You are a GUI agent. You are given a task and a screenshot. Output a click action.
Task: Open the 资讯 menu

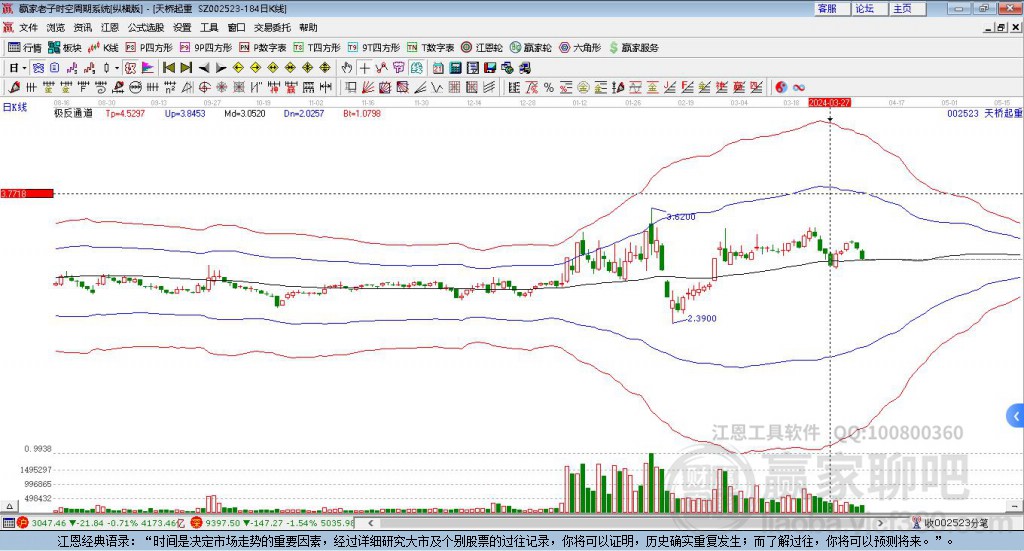[82, 27]
